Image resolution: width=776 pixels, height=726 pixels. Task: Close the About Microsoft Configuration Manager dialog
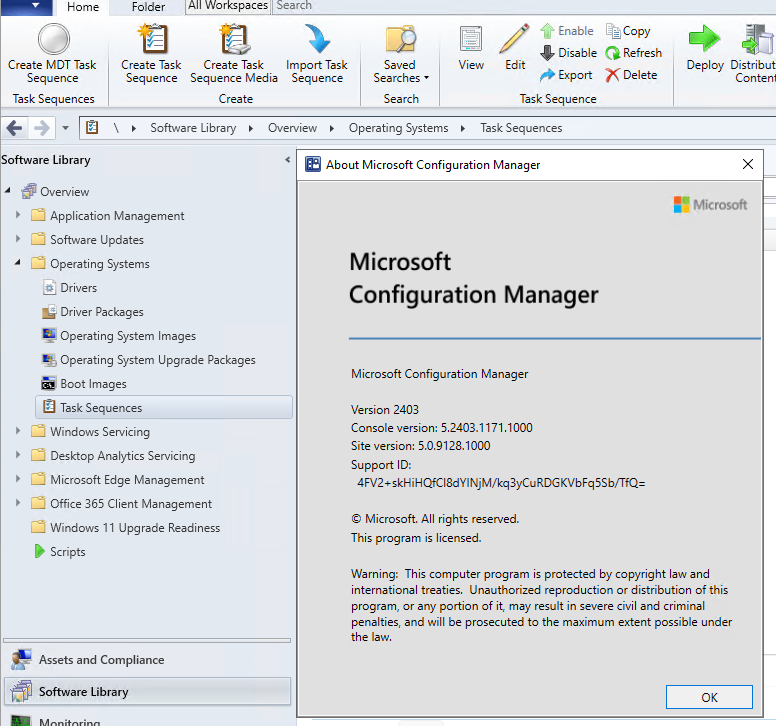(x=748, y=164)
